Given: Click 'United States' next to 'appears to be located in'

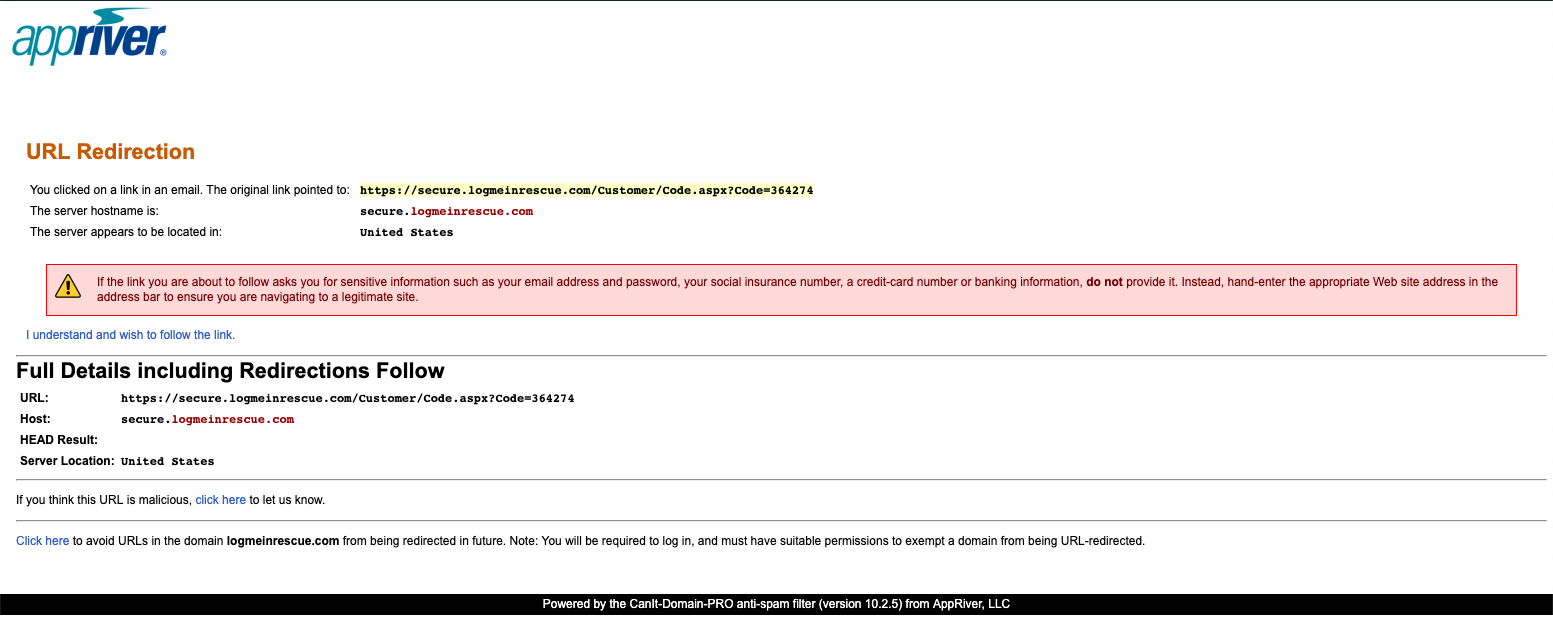Looking at the screenshot, I should pyautogui.click(x=406, y=232).
